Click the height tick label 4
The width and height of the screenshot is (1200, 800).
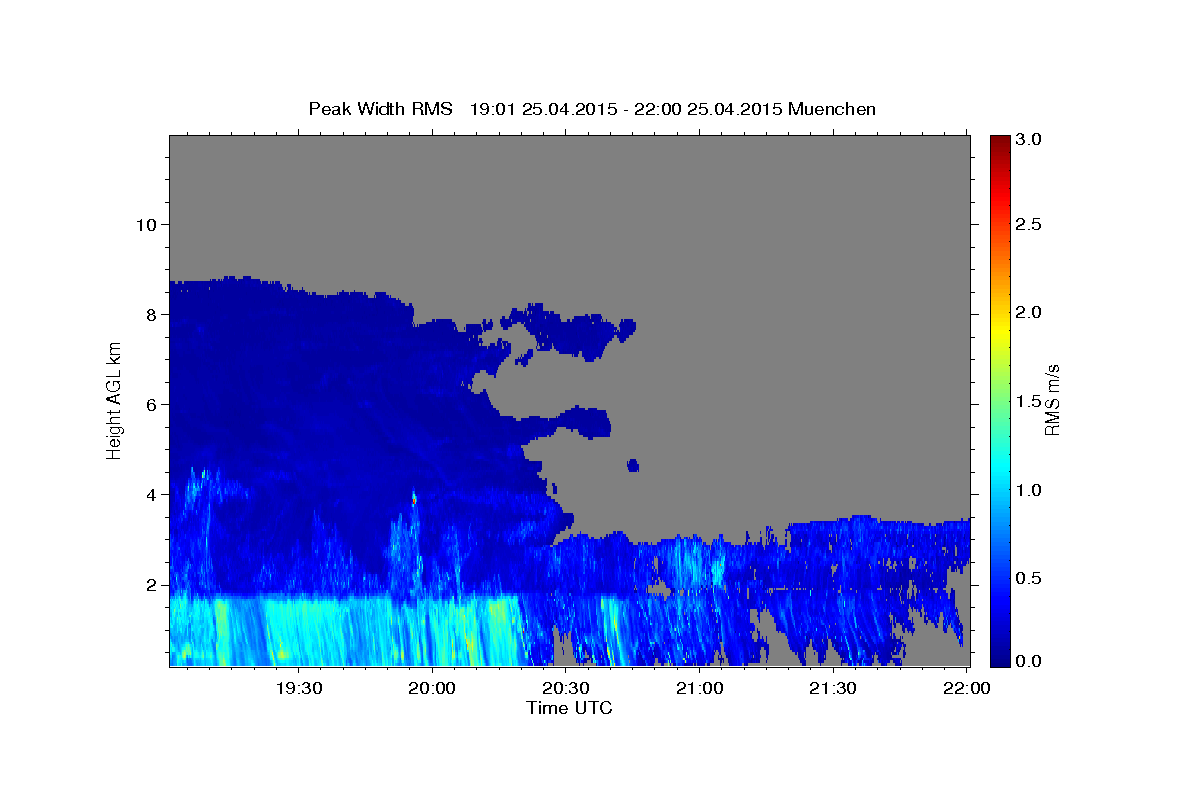point(150,494)
